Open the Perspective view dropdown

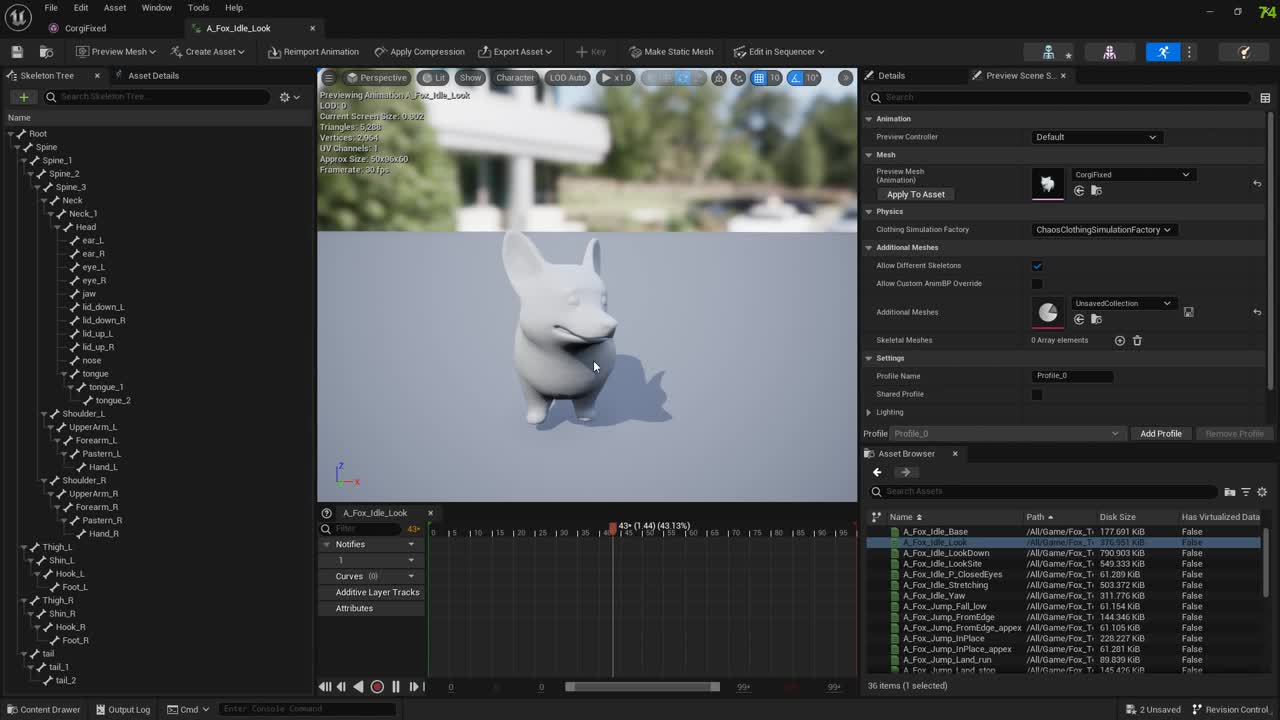(x=377, y=77)
